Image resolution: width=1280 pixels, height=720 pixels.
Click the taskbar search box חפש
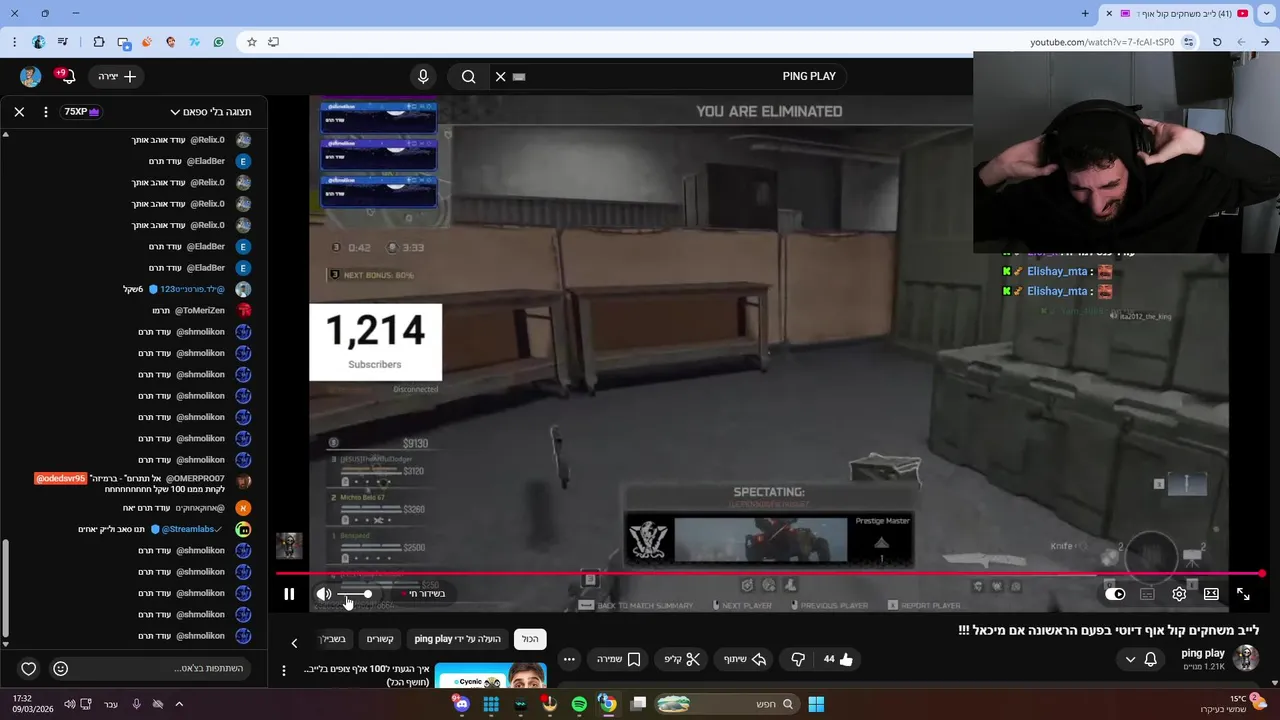click(x=728, y=704)
